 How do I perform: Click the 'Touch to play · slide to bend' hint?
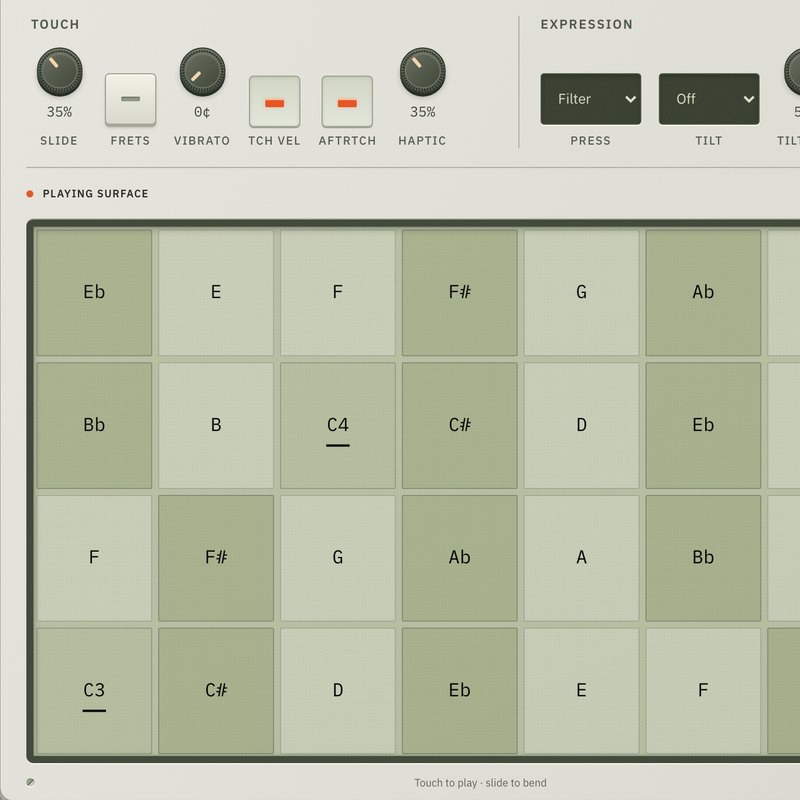pos(480,783)
